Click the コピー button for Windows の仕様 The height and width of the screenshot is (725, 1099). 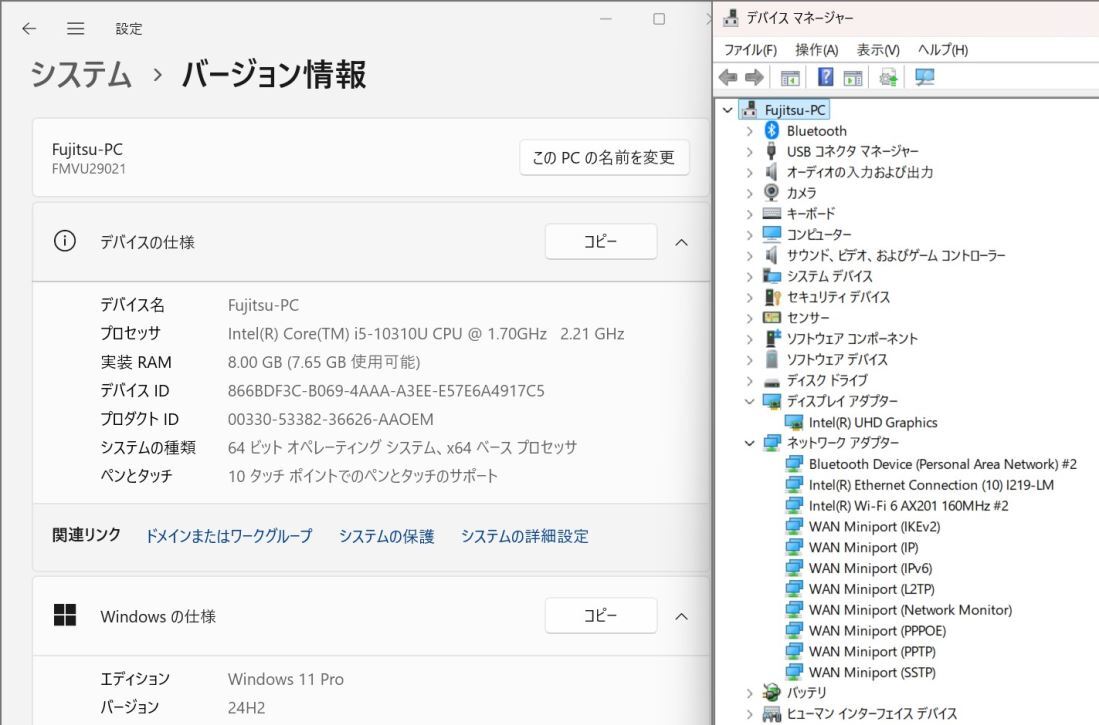click(x=600, y=616)
